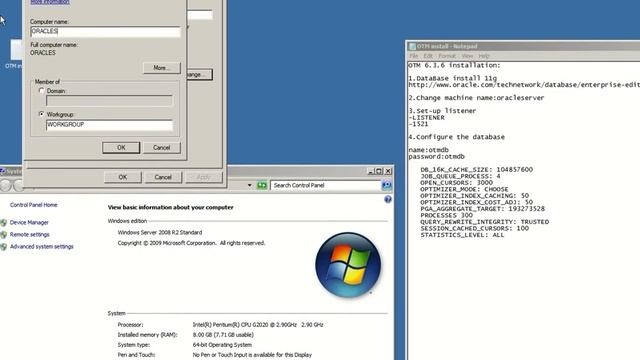Click the shield icon beside Remote settings
Screen dimensions: 640x360
tap(4, 235)
